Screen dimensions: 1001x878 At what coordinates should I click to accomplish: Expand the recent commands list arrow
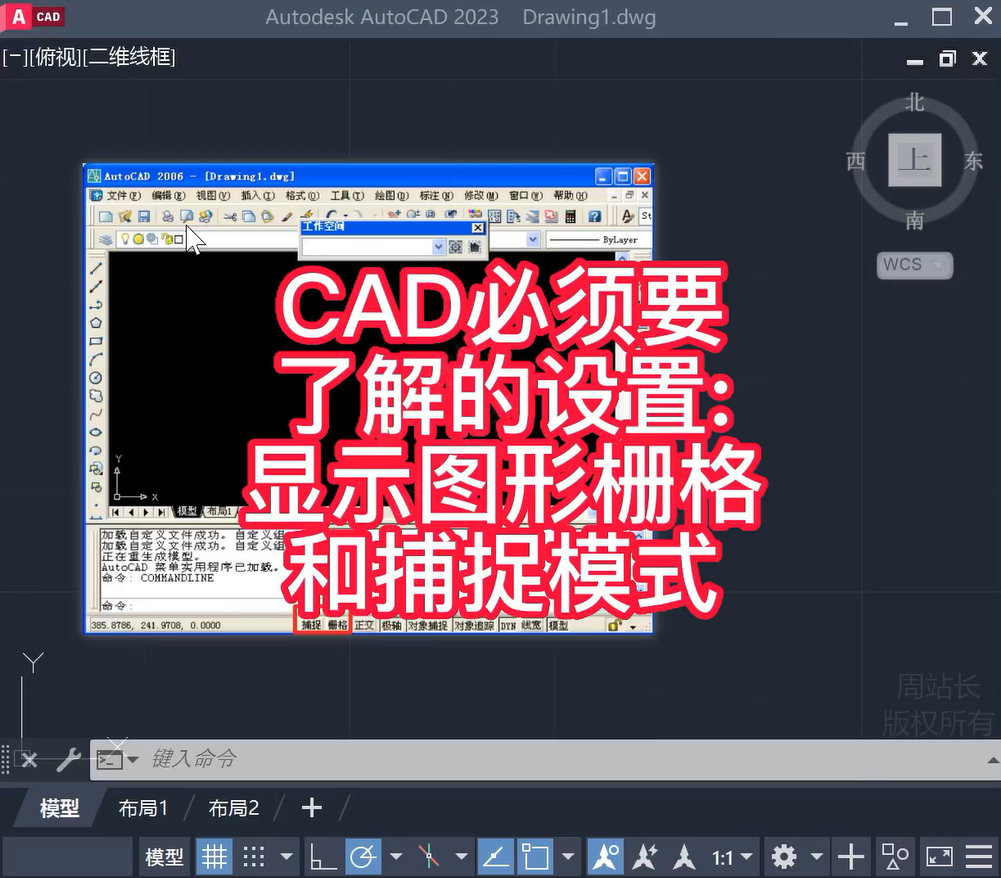point(132,760)
